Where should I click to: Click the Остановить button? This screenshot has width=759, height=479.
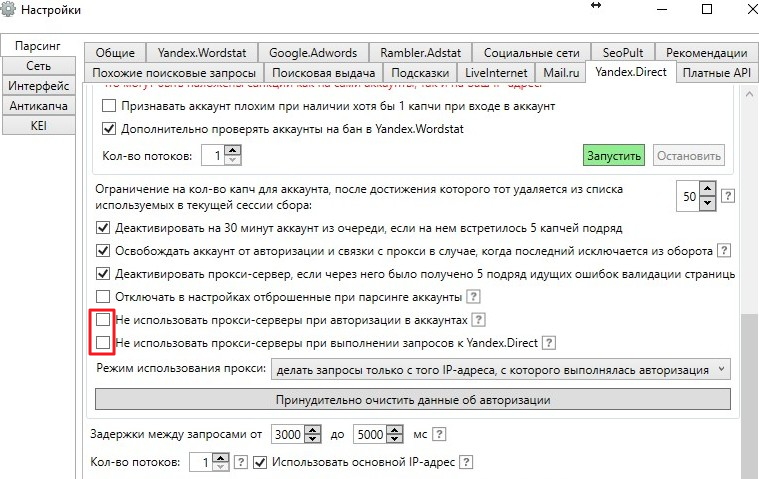point(689,155)
